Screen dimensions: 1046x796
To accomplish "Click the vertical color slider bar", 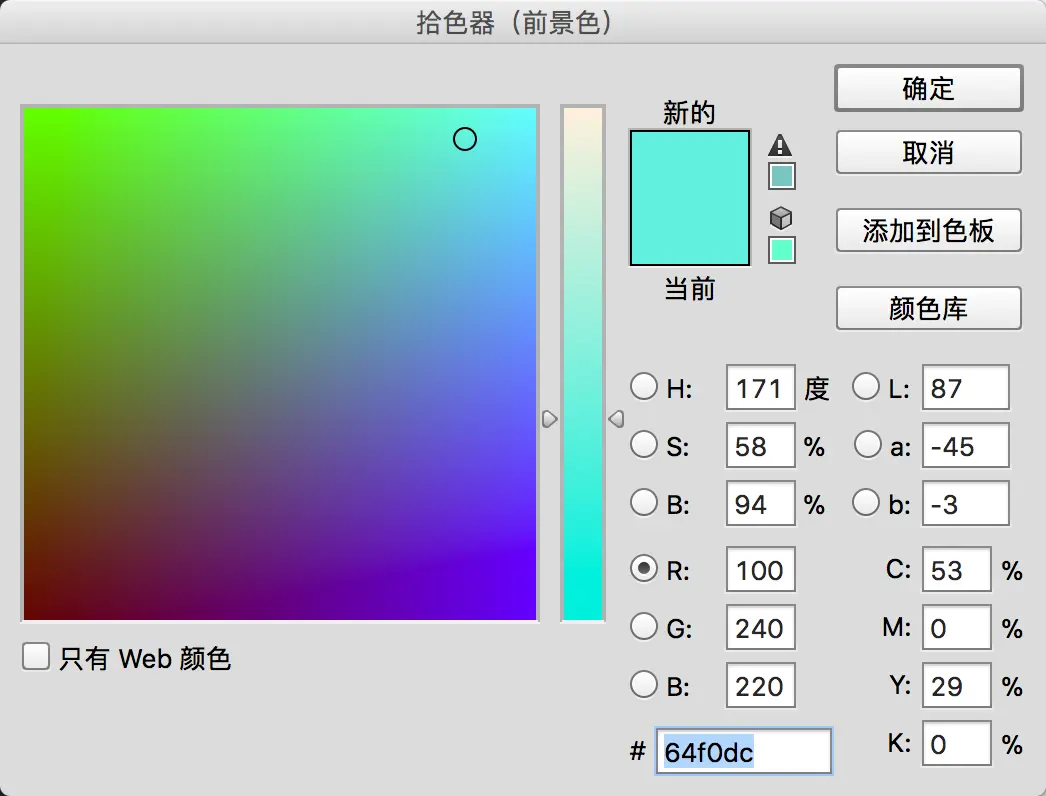I will pyautogui.click(x=583, y=364).
